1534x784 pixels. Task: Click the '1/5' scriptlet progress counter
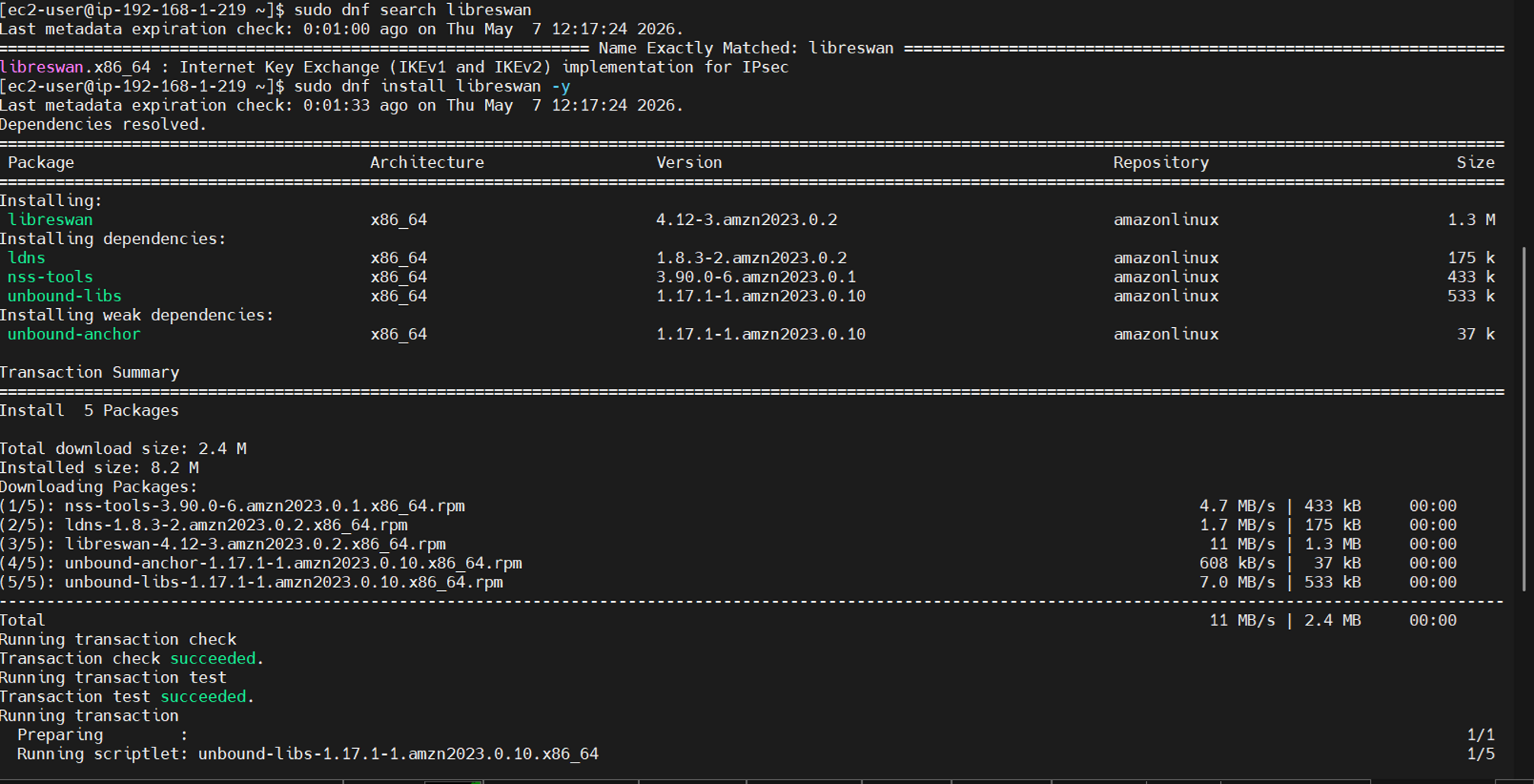(1481, 753)
